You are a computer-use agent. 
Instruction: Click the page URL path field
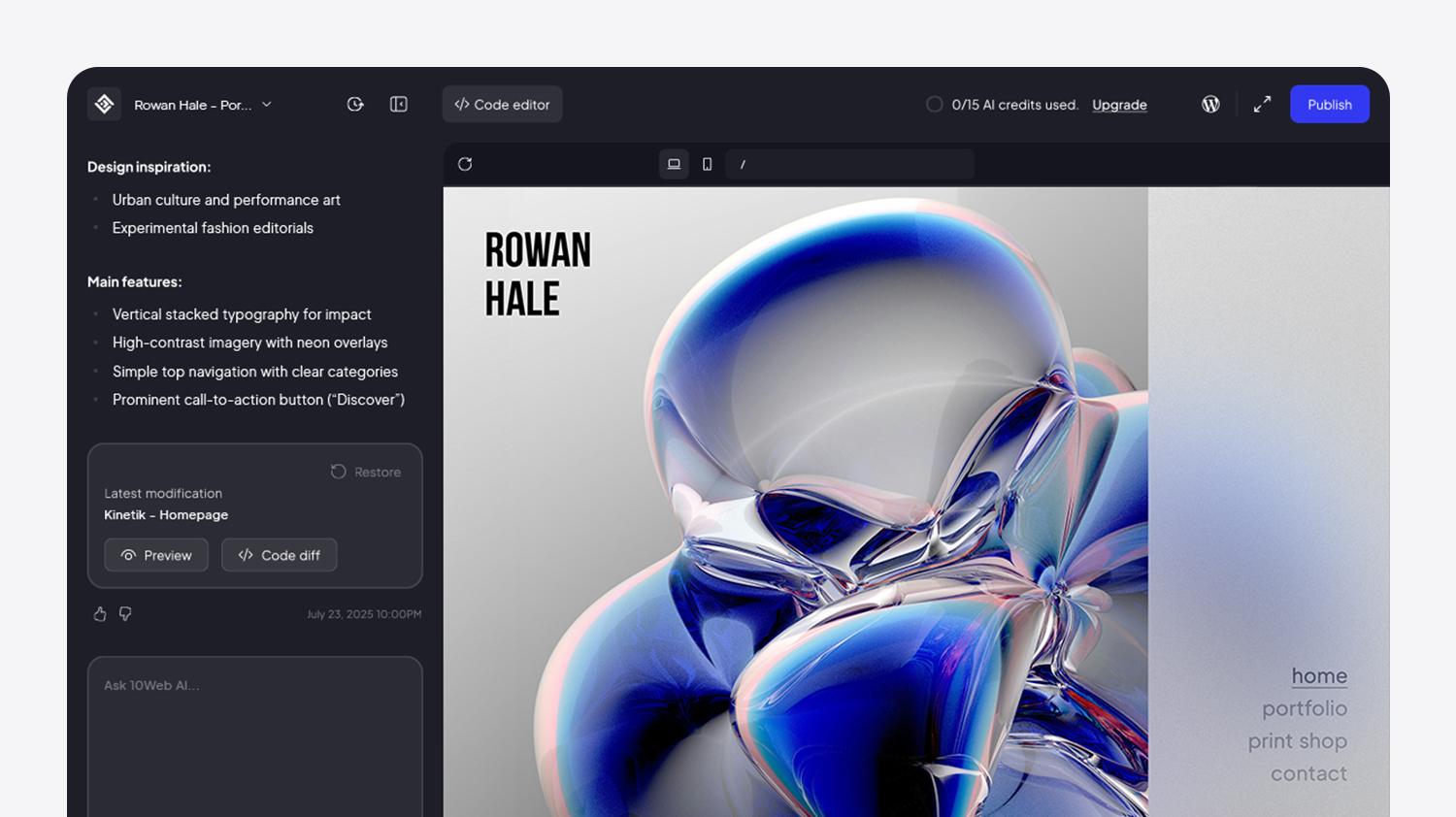tap(849, 164)
